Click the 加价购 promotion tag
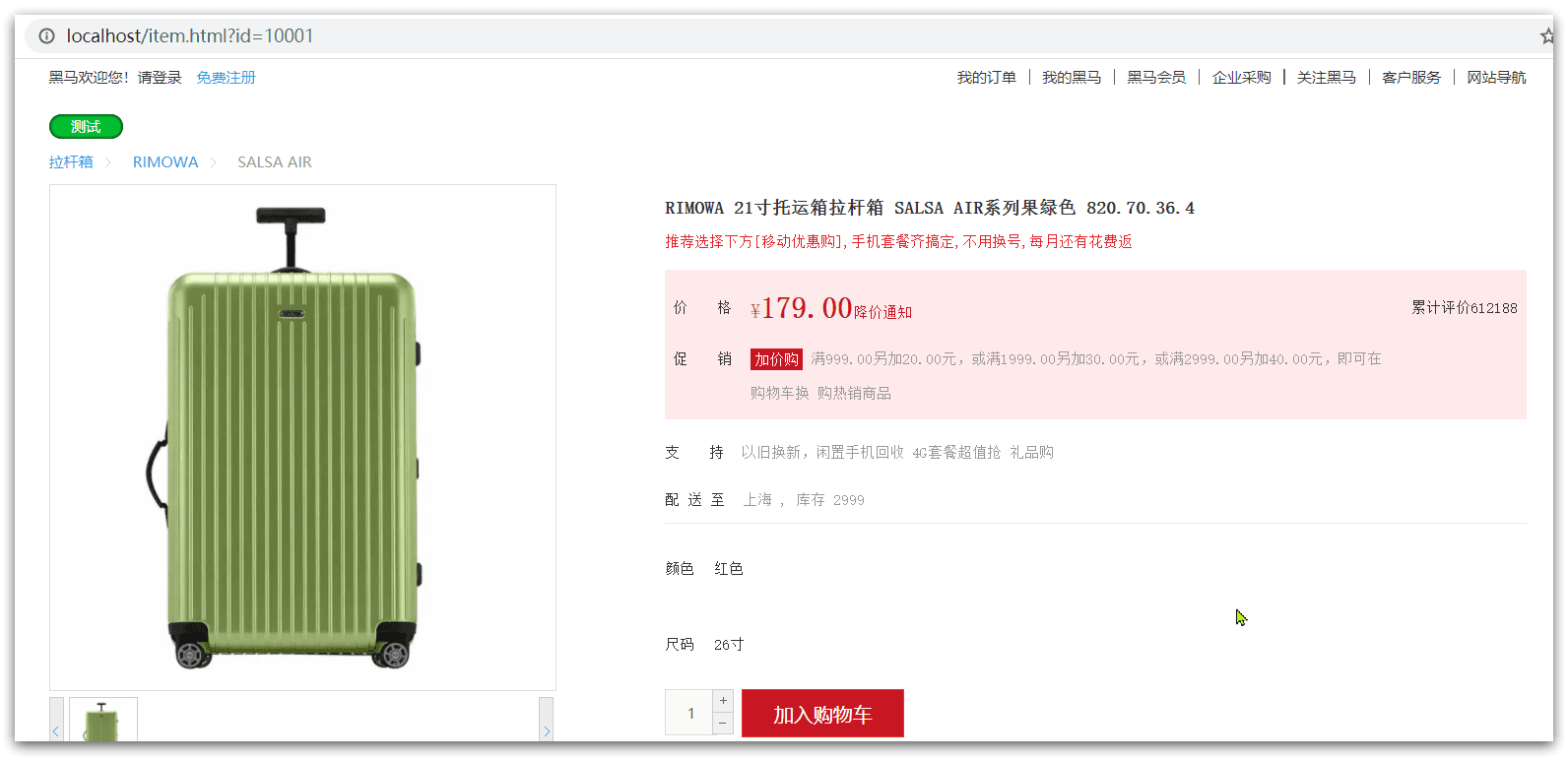The height and width of the screenshot is (760, 1568). [776, 359]
